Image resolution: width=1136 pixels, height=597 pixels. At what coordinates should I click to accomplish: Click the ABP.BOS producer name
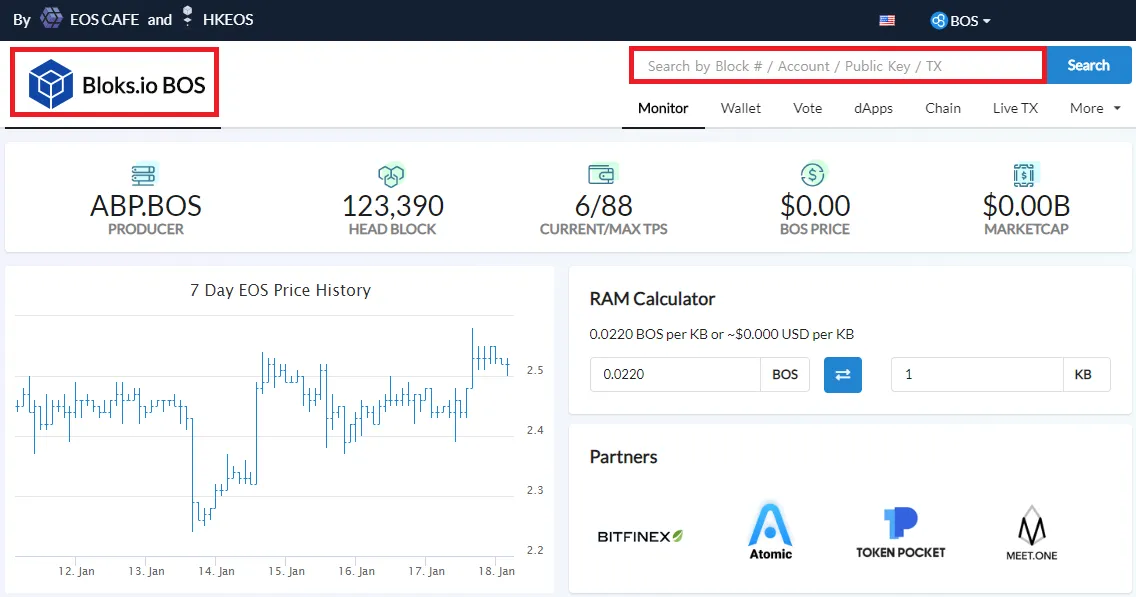(146, 206)
